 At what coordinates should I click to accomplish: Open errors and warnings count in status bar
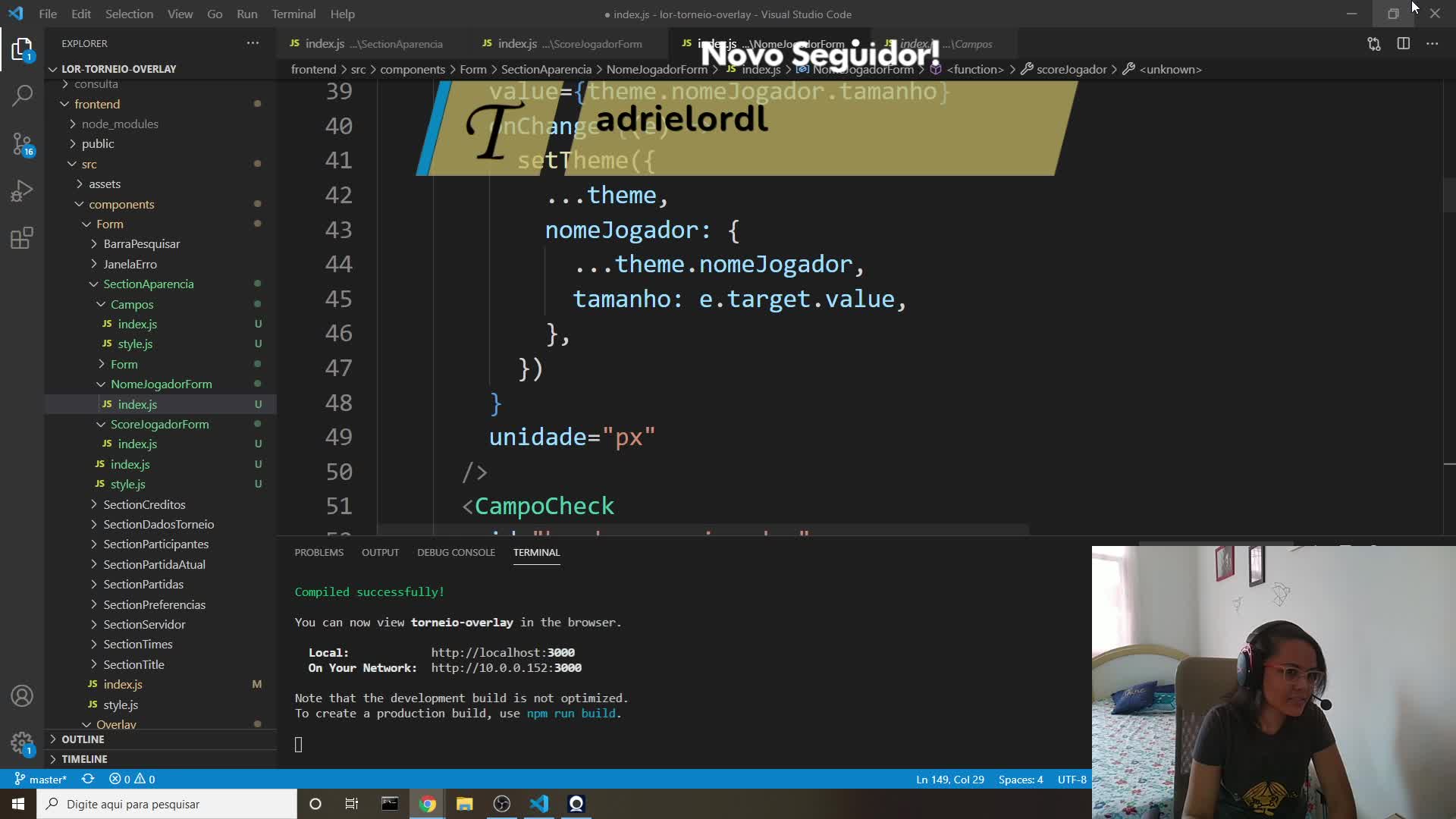click(132, 779)
